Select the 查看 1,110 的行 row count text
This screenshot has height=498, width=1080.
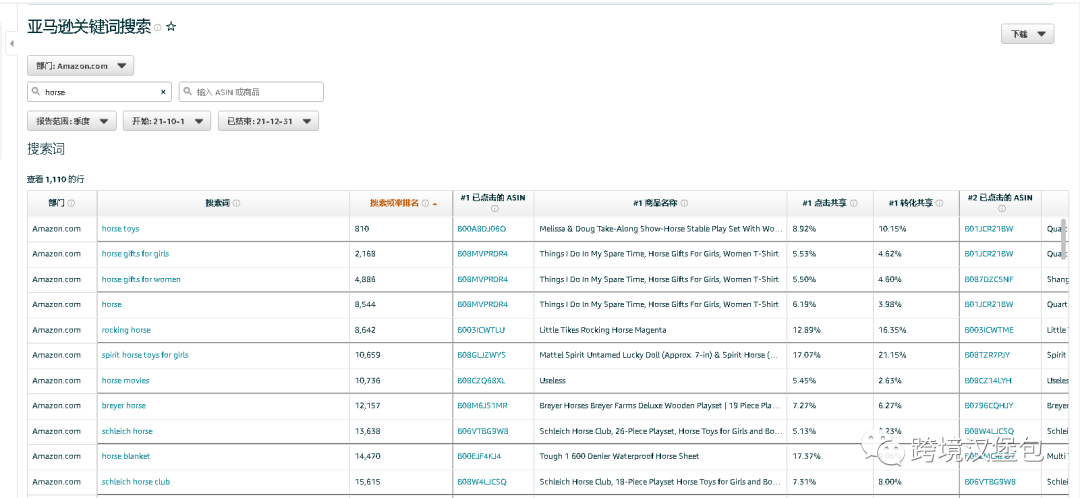(56, 179)
